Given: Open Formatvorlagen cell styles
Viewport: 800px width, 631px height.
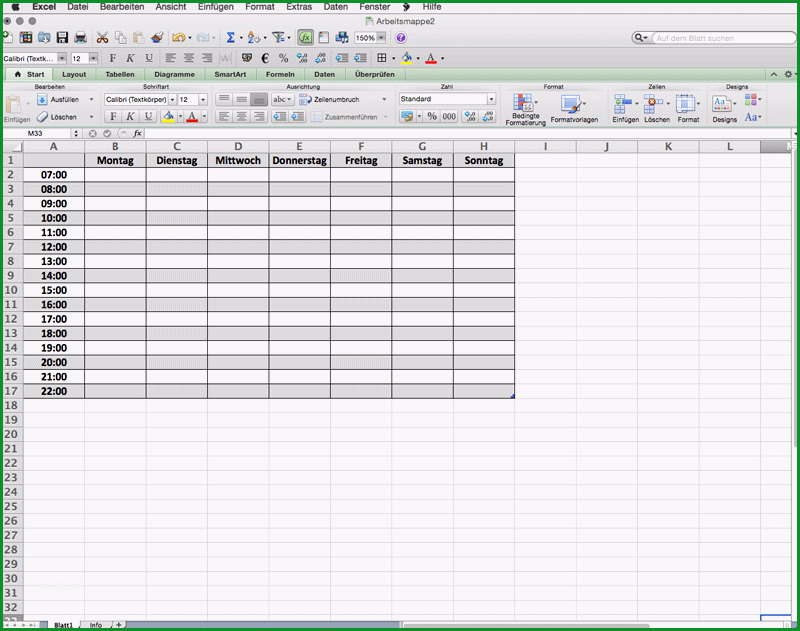Looking at the screenshot, I should click(574, 109).
